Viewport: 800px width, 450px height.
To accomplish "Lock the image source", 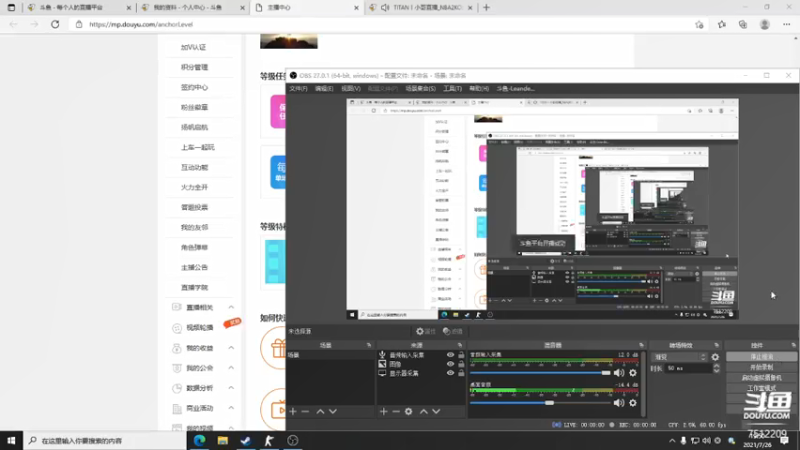I will [461, 364].
